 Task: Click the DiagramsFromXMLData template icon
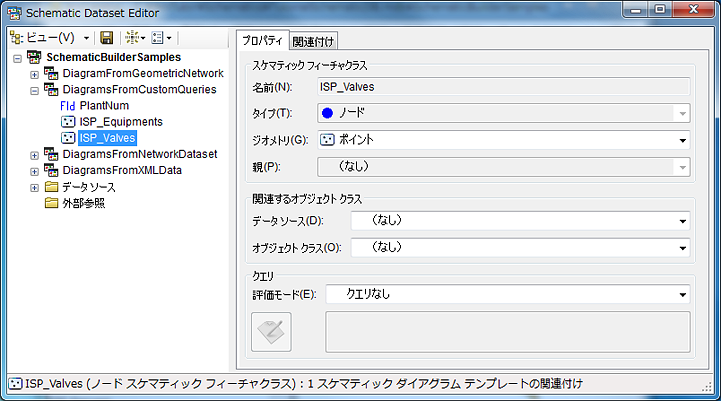click(x=51, y=170)
